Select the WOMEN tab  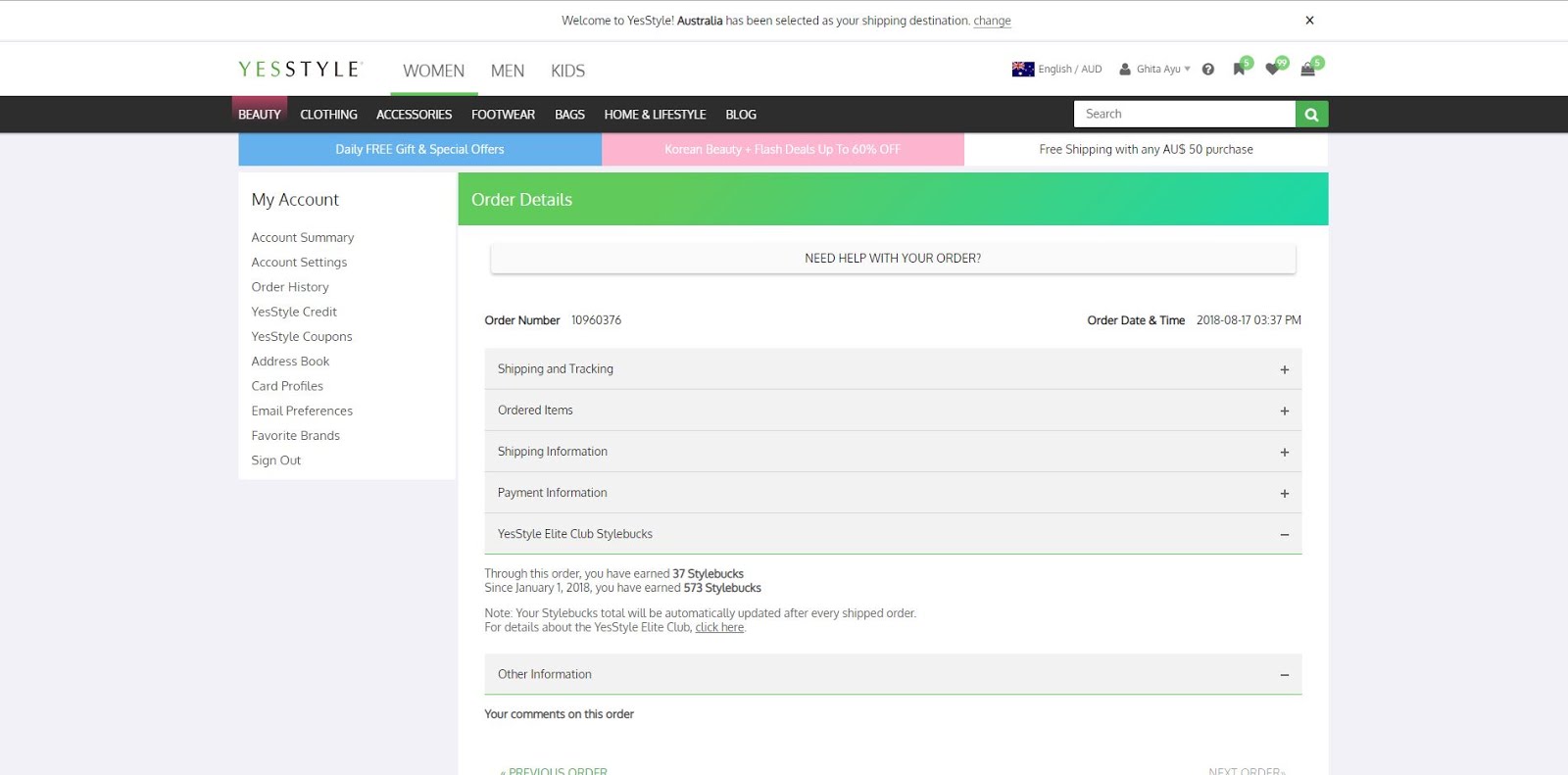click(x=433, y=71)
